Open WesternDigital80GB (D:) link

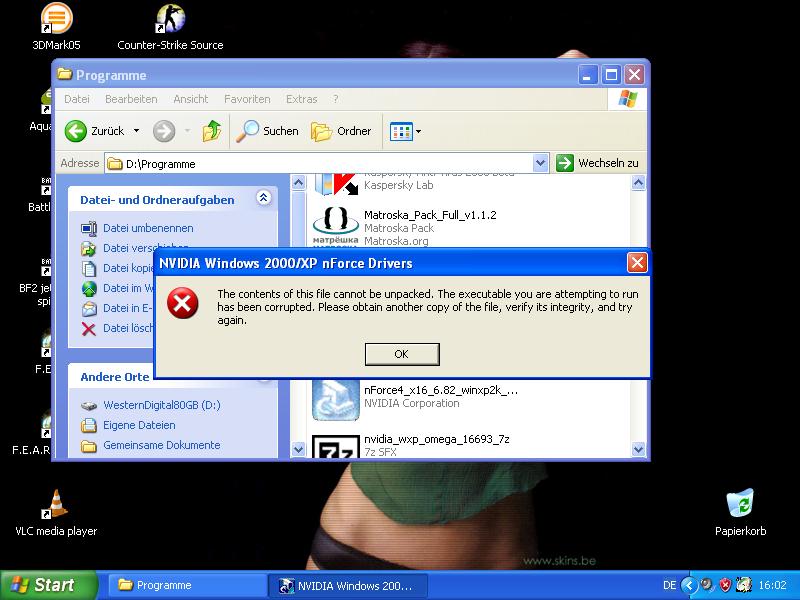(162, 405)
